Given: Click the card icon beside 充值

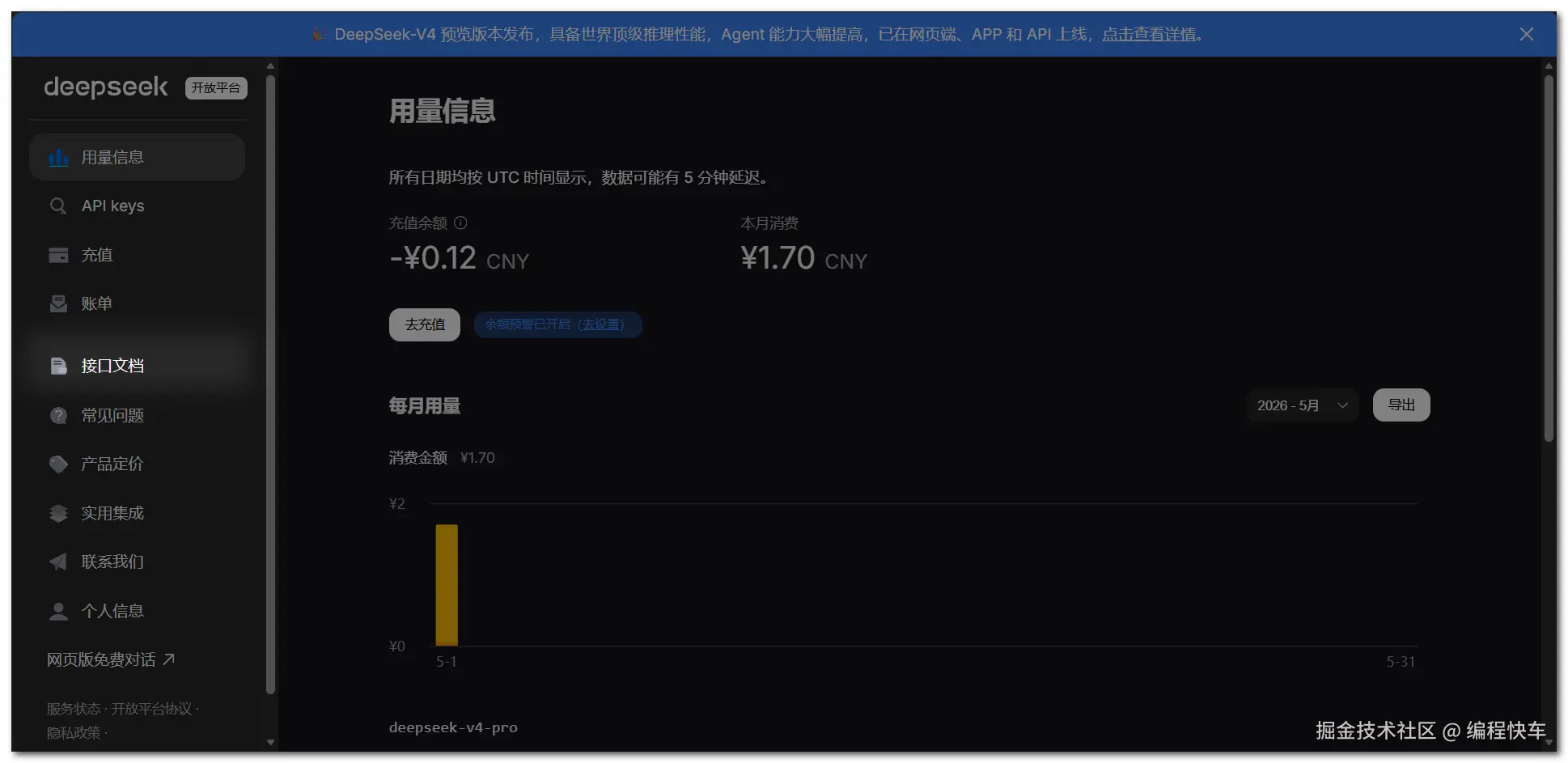Looking at the screenshot, I should [58, 256].
